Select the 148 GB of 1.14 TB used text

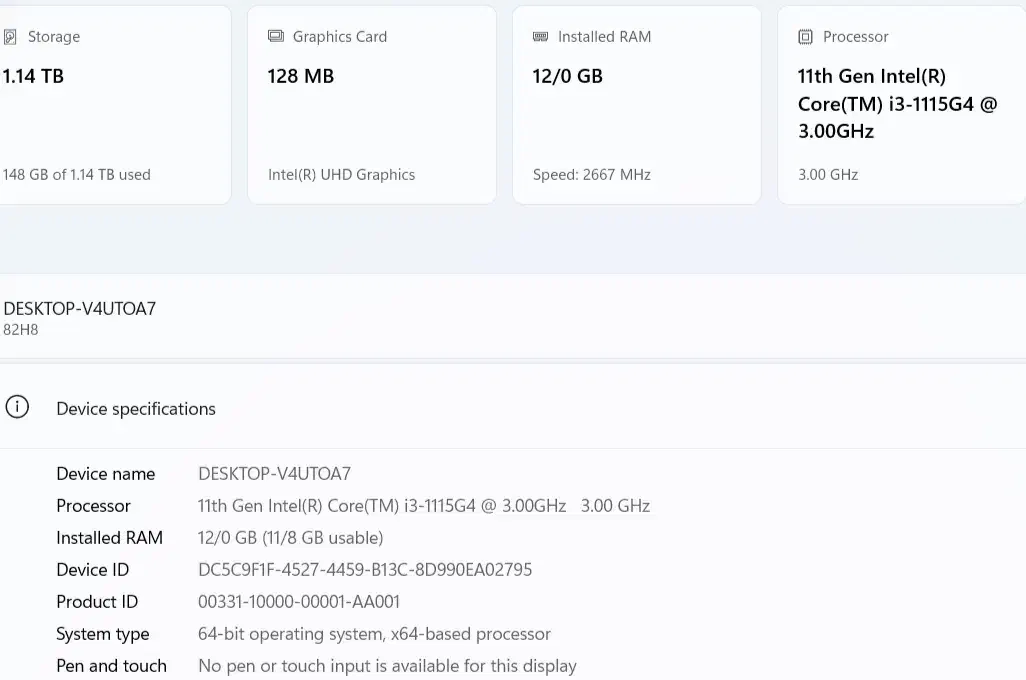click(77, 175)
